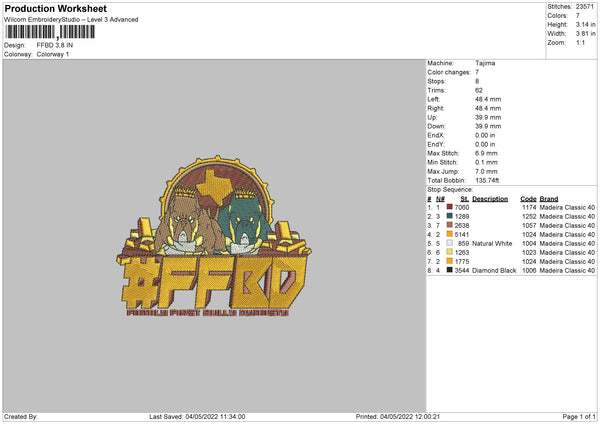Choose the Natural White color swatch
The height and width of the screenshot is (424, 600).
tap(450, 243)
